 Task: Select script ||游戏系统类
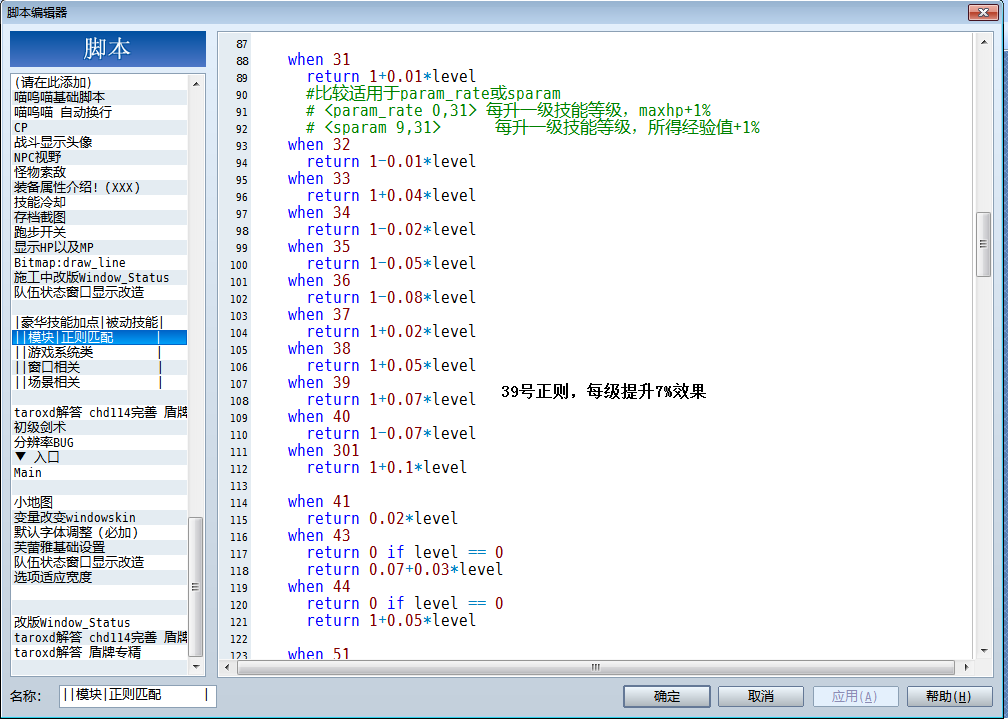100,352
